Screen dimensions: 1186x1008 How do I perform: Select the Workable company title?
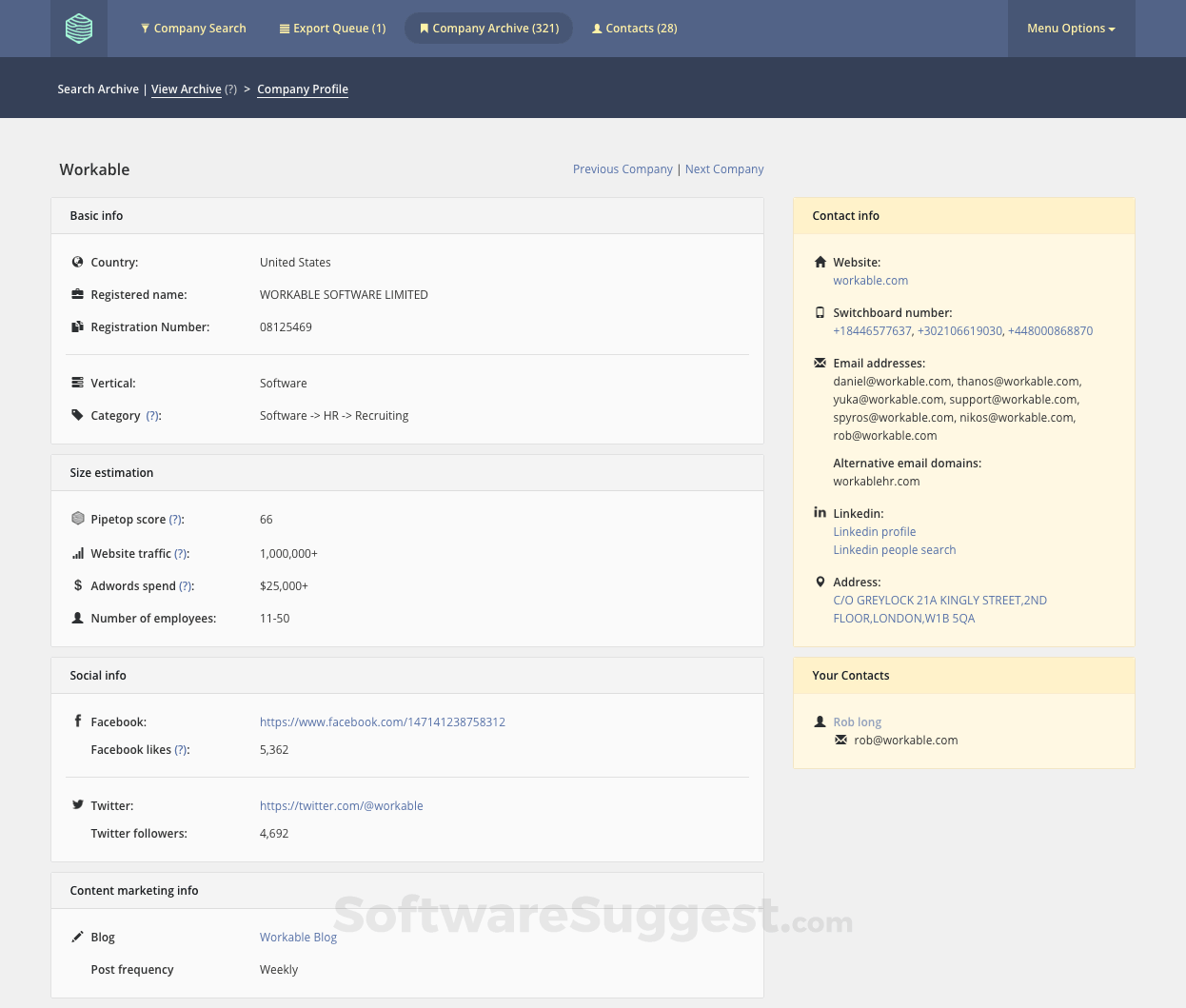[x=94, y=169]
